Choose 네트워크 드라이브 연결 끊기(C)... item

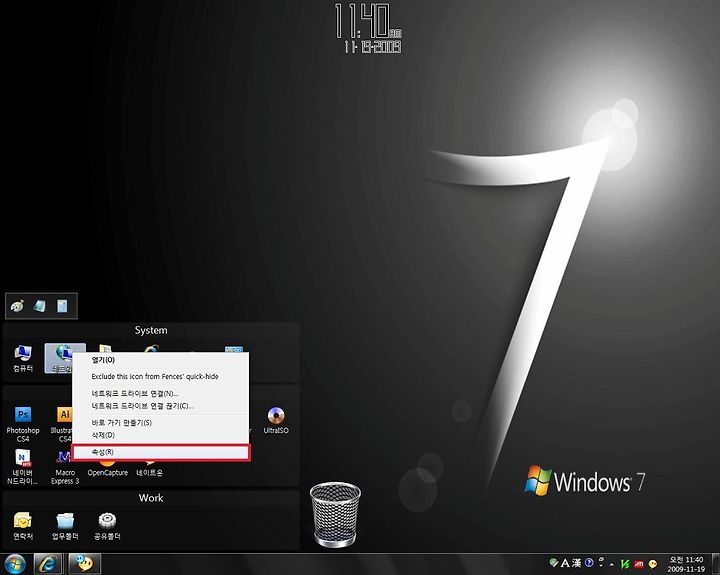(x=161, y=406)
